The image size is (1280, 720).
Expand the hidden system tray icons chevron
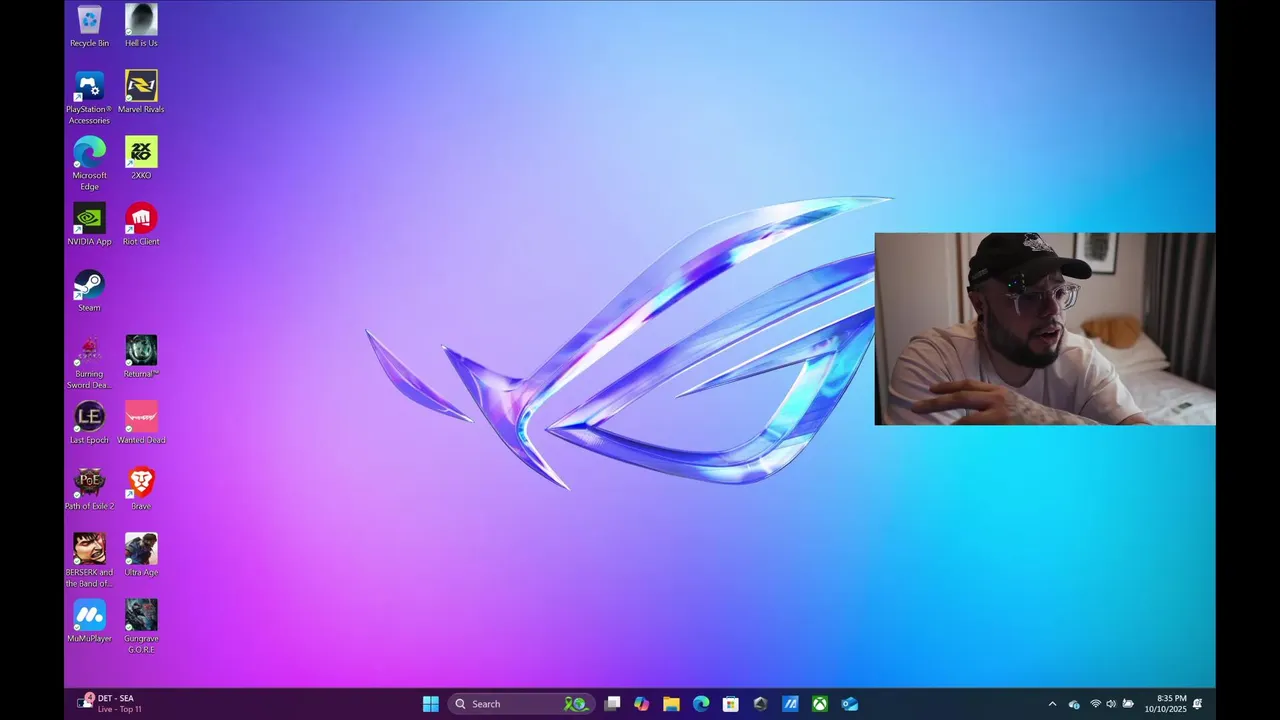(1052, 704)
